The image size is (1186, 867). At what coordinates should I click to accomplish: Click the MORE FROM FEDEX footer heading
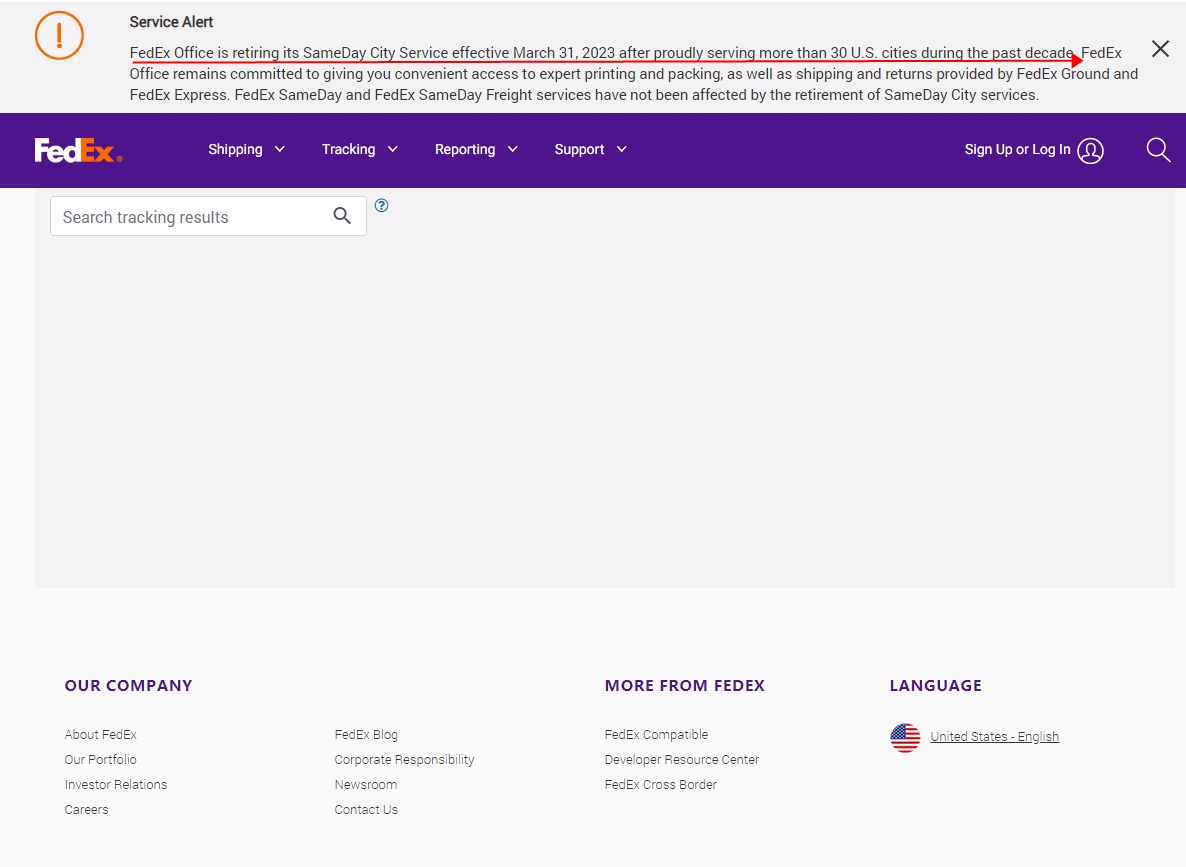[685, 685]
